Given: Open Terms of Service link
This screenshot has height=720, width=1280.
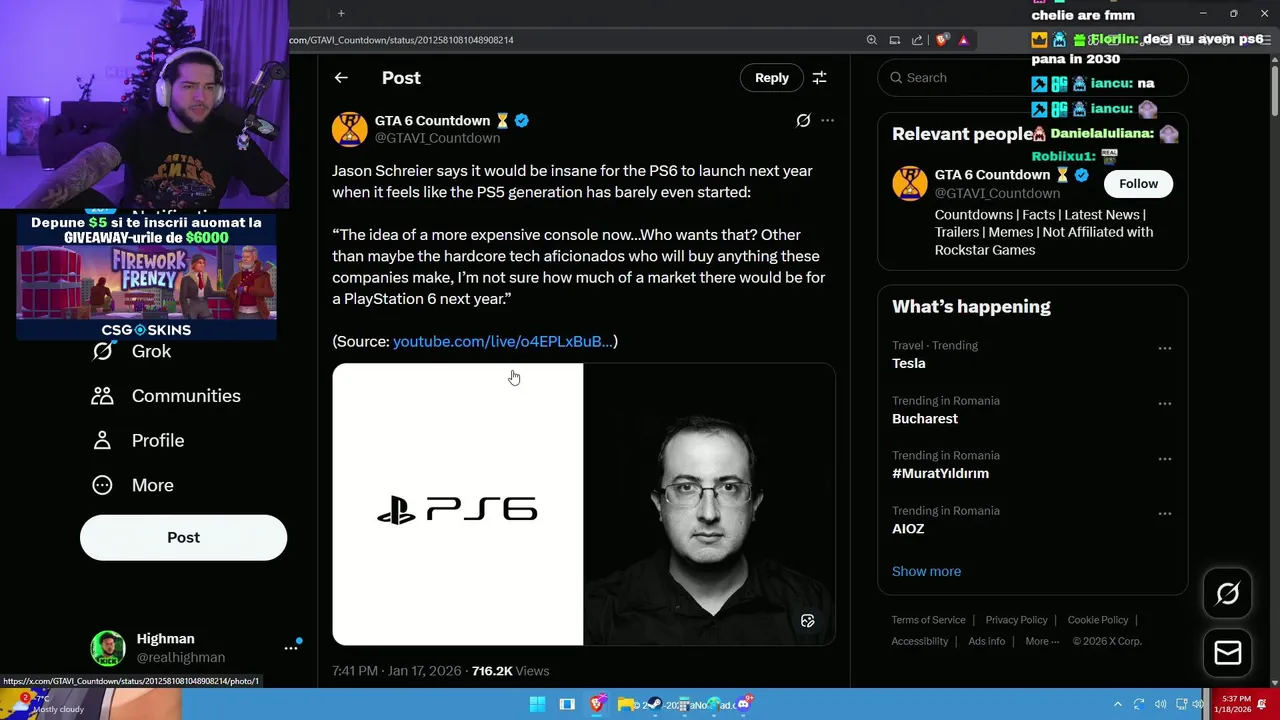Looking at the screenshot, I should coord(928,620).
